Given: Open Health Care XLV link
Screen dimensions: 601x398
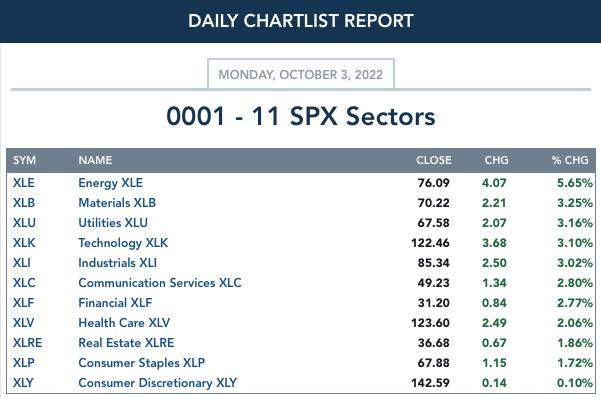Looking at the screenshot, I should point(124,322).
